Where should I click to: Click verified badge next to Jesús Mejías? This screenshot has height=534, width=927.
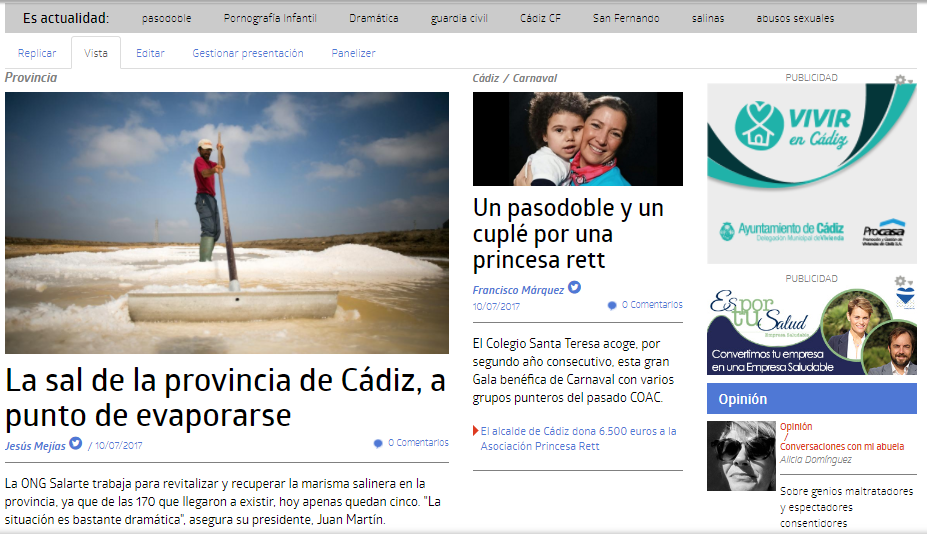pyautogui.click(x=76, y=443)
